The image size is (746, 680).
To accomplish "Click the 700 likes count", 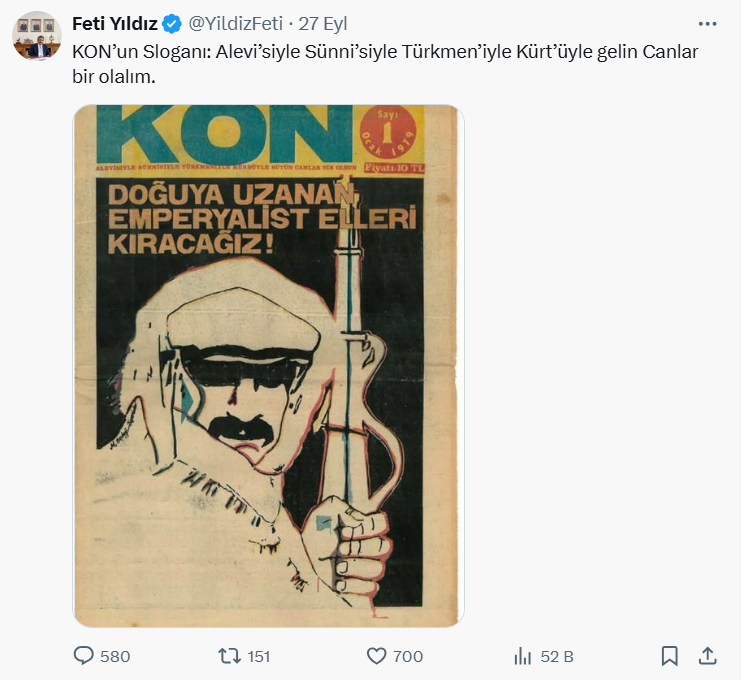I will pos(408,656).
